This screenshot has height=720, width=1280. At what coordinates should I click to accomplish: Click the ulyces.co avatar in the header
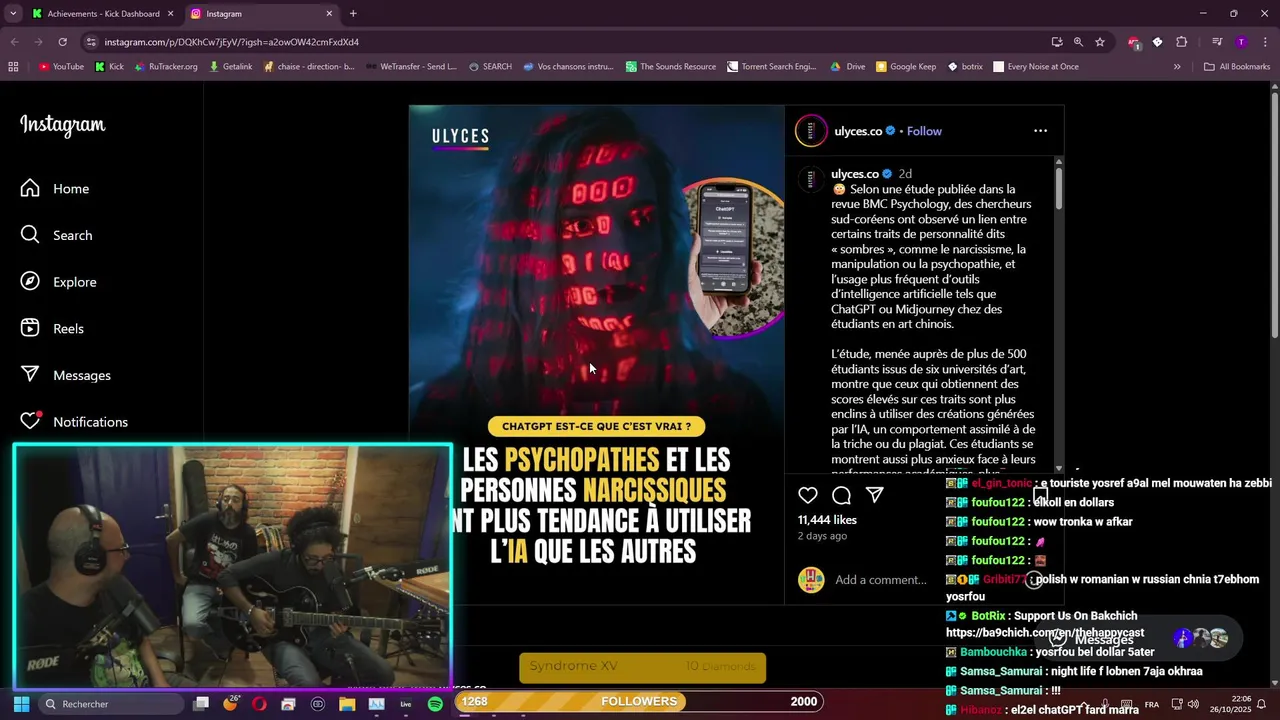pos(811,131)
